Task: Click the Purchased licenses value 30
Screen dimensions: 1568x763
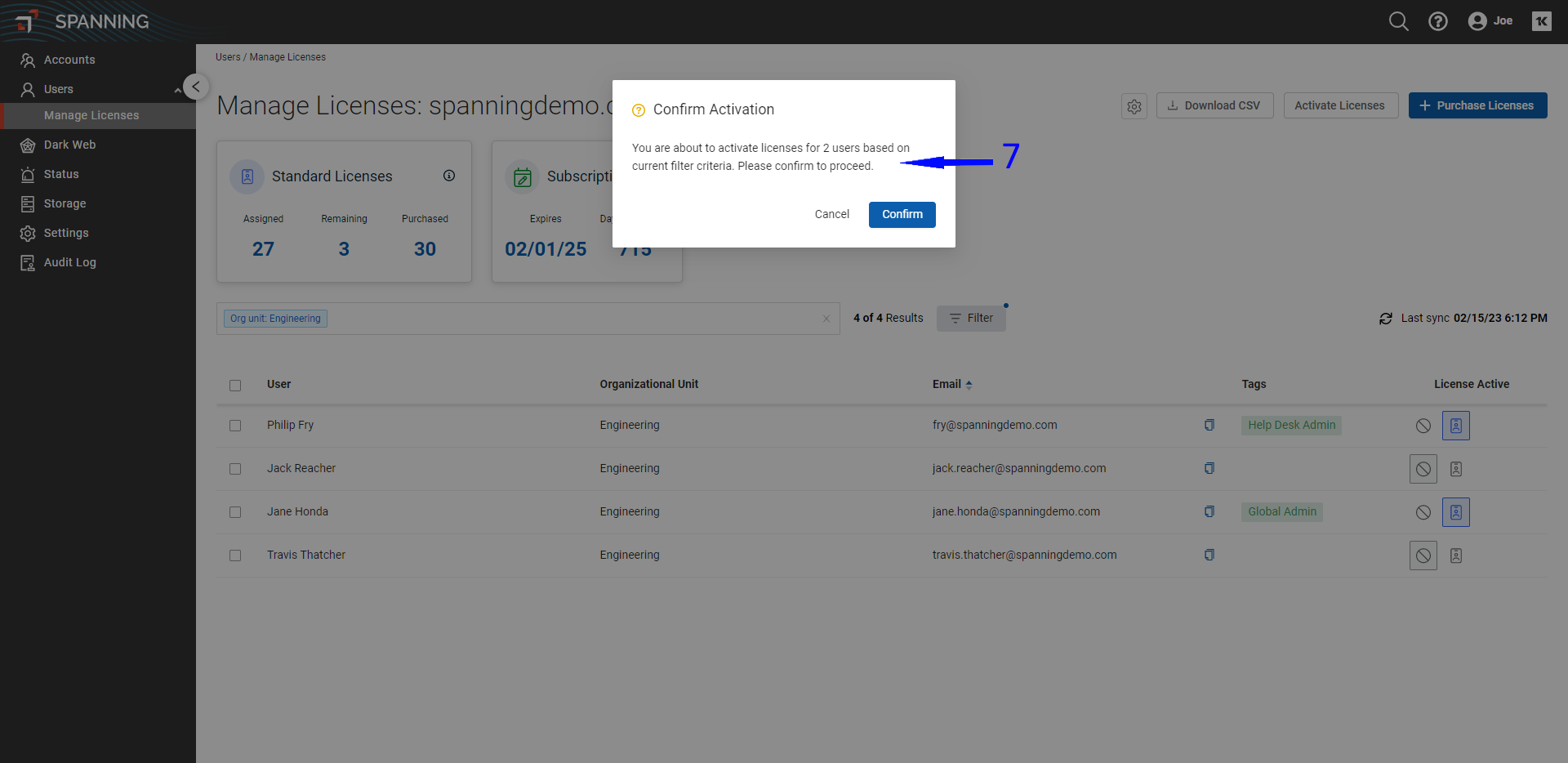Action: (x=425, y=249)
